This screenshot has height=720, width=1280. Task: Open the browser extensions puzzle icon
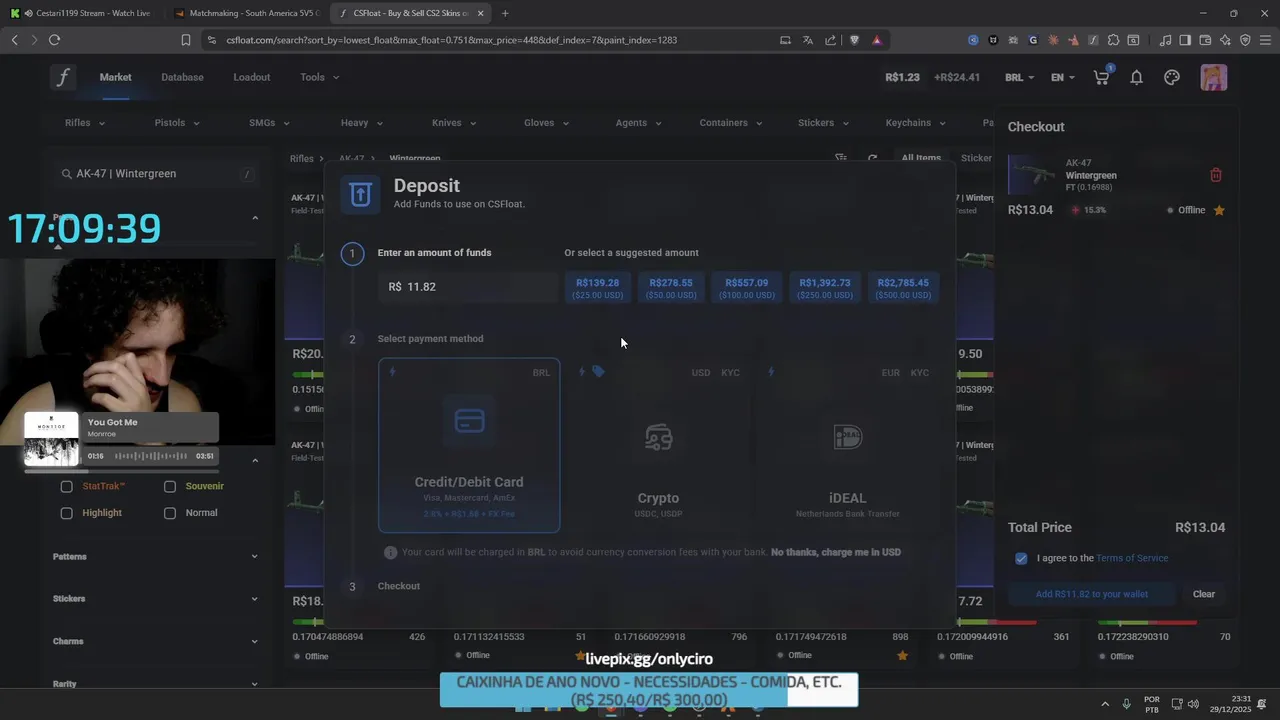coord(1113,40)
